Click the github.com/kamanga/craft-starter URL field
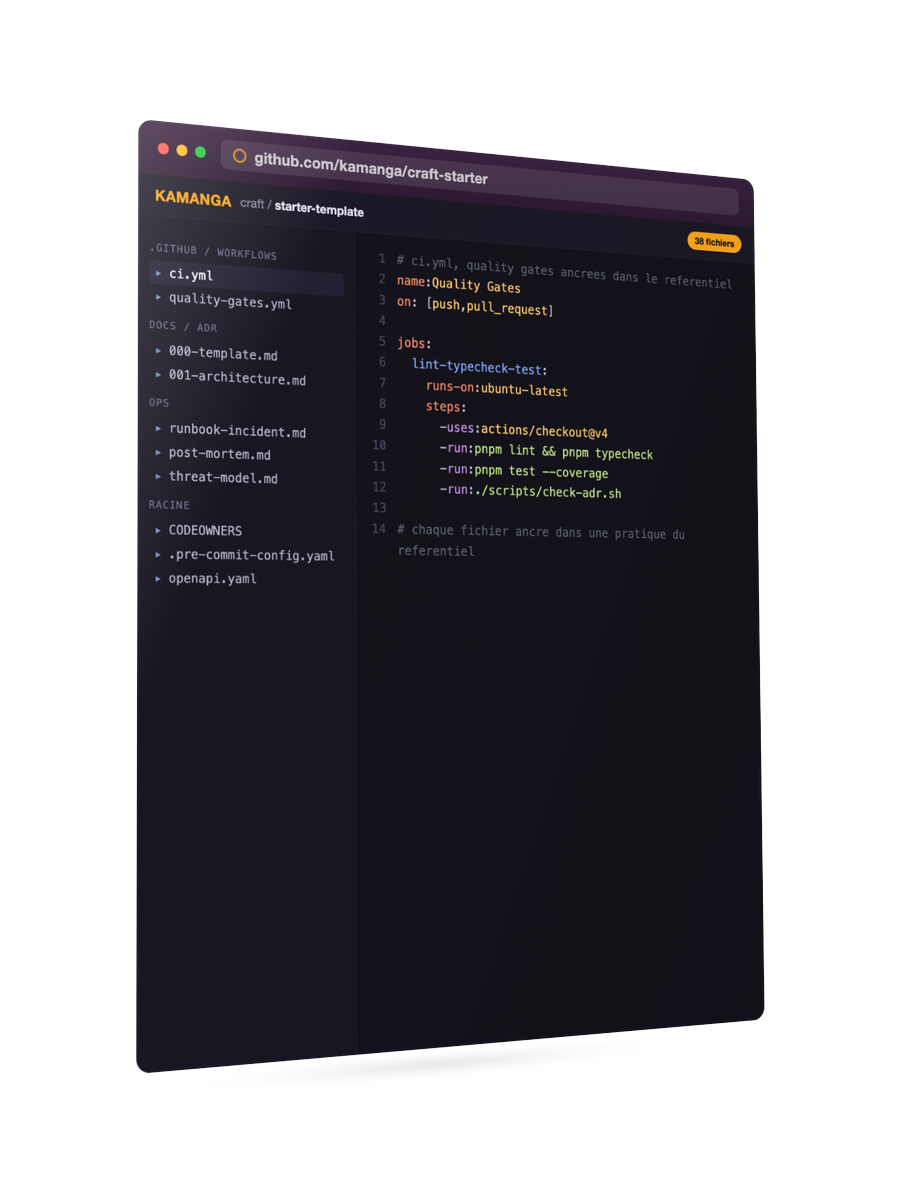The height and width of the screenshot is (1177, 900). coord(480,177)
